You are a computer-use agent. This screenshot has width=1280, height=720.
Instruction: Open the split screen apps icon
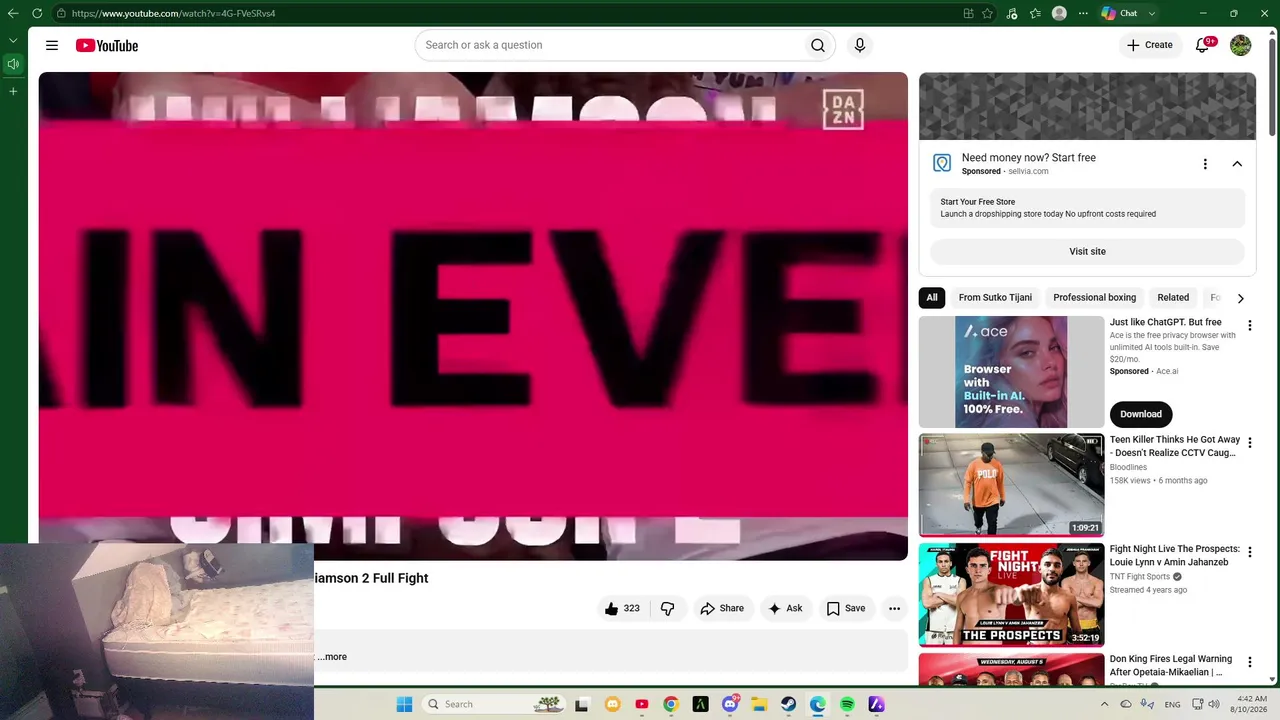coord(968,13)
